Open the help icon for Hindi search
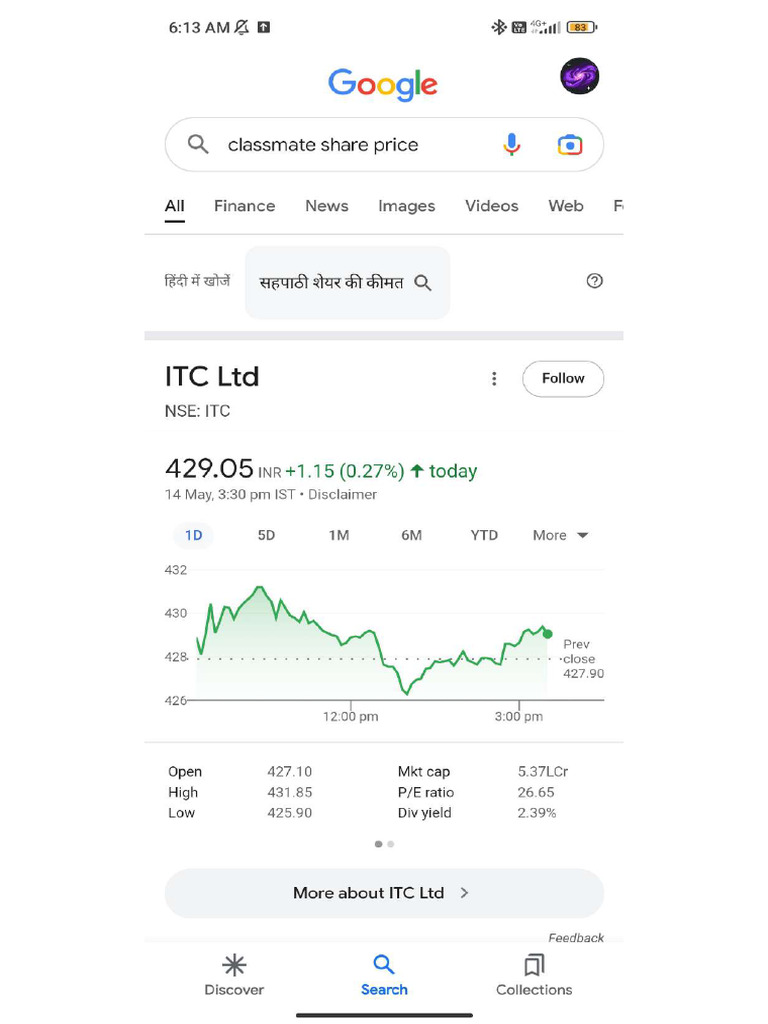The image size is (768, 1024). [x=594, y=281]
